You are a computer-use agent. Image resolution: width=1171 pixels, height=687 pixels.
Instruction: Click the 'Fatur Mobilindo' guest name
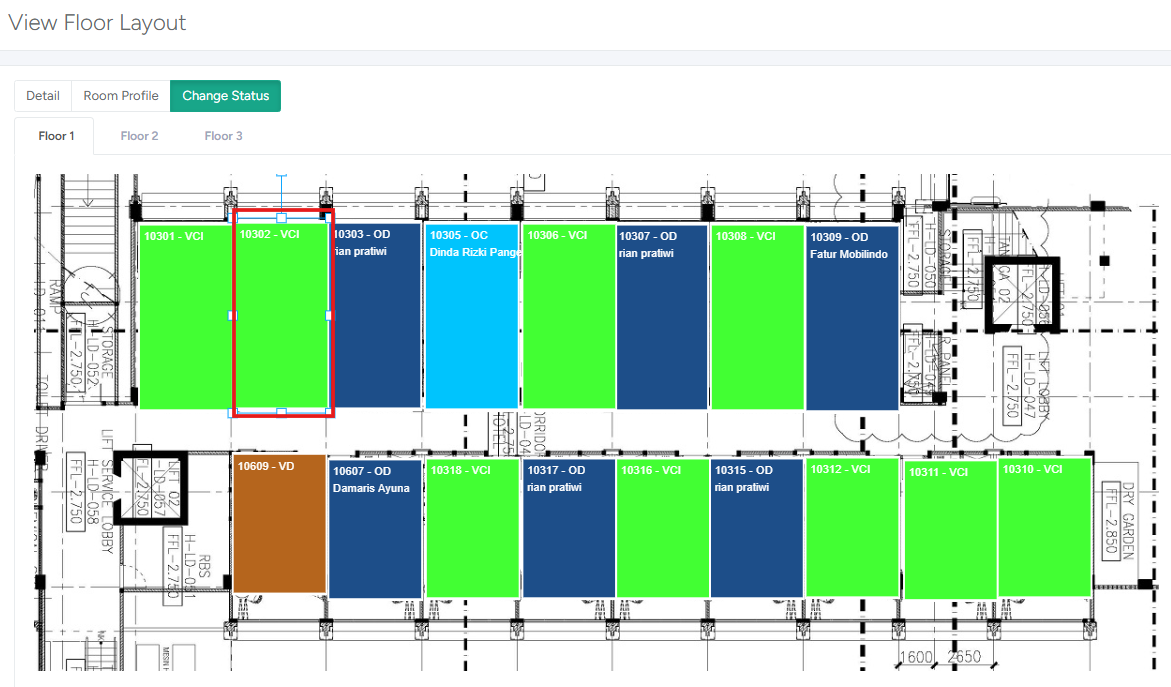coord(848,255)
